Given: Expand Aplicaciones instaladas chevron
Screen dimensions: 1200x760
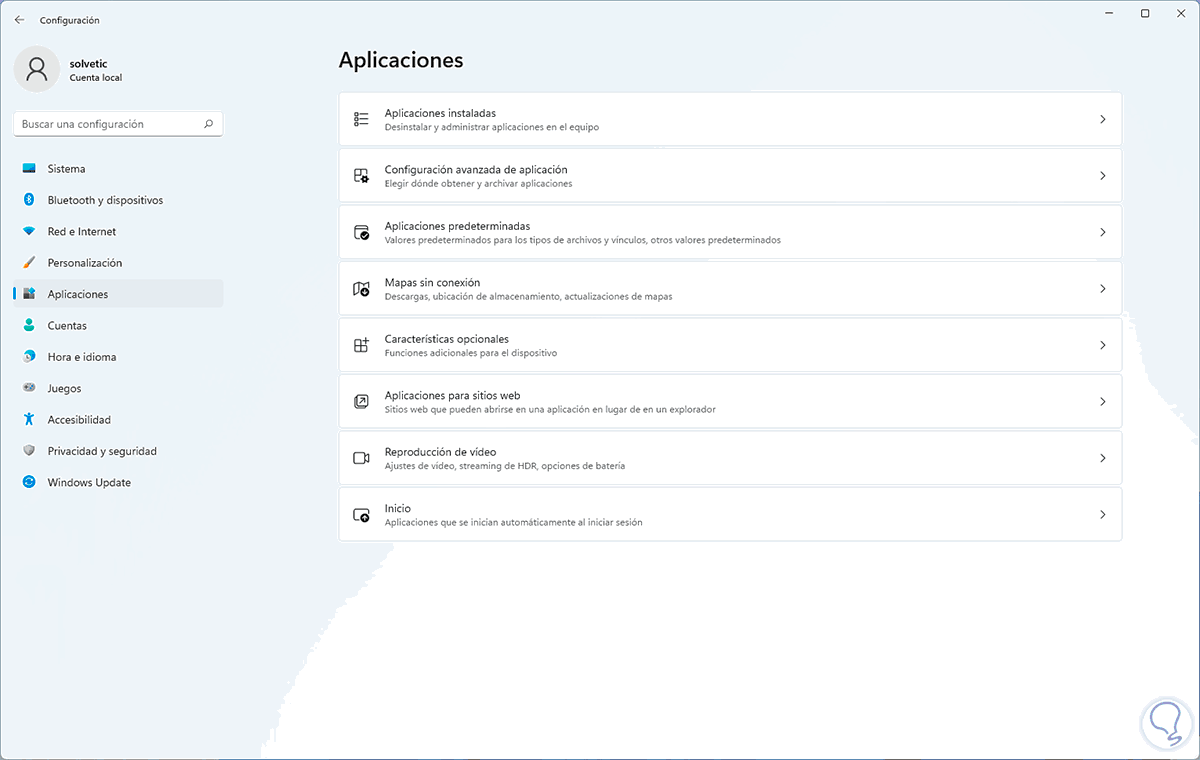Looking at the screenshot, I should (1102, 119).
